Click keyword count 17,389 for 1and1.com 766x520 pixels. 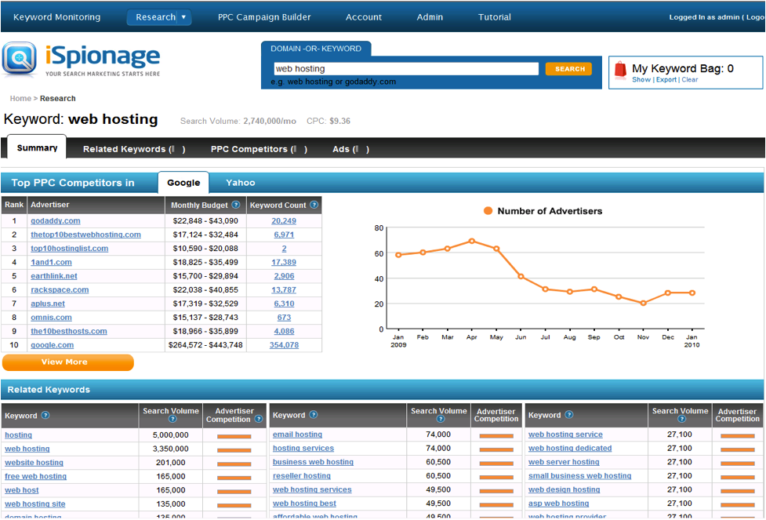coord(284,262)
